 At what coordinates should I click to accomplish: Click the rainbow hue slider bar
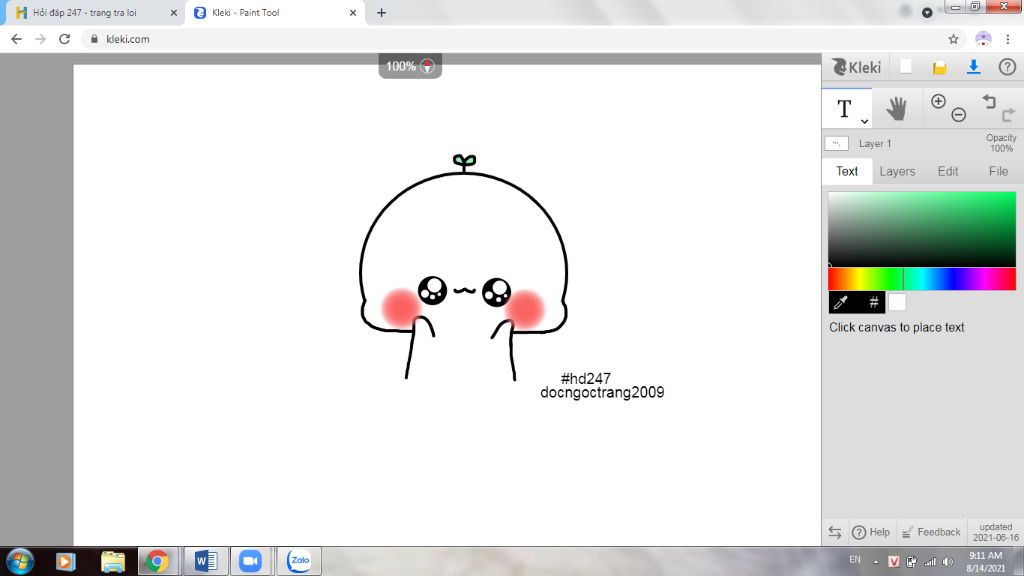pyautogui.click(x=922, y=279)
